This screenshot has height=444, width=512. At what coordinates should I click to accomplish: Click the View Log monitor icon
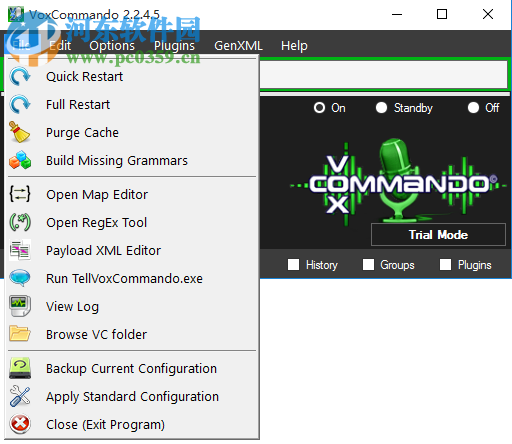[x=20, y=306]
